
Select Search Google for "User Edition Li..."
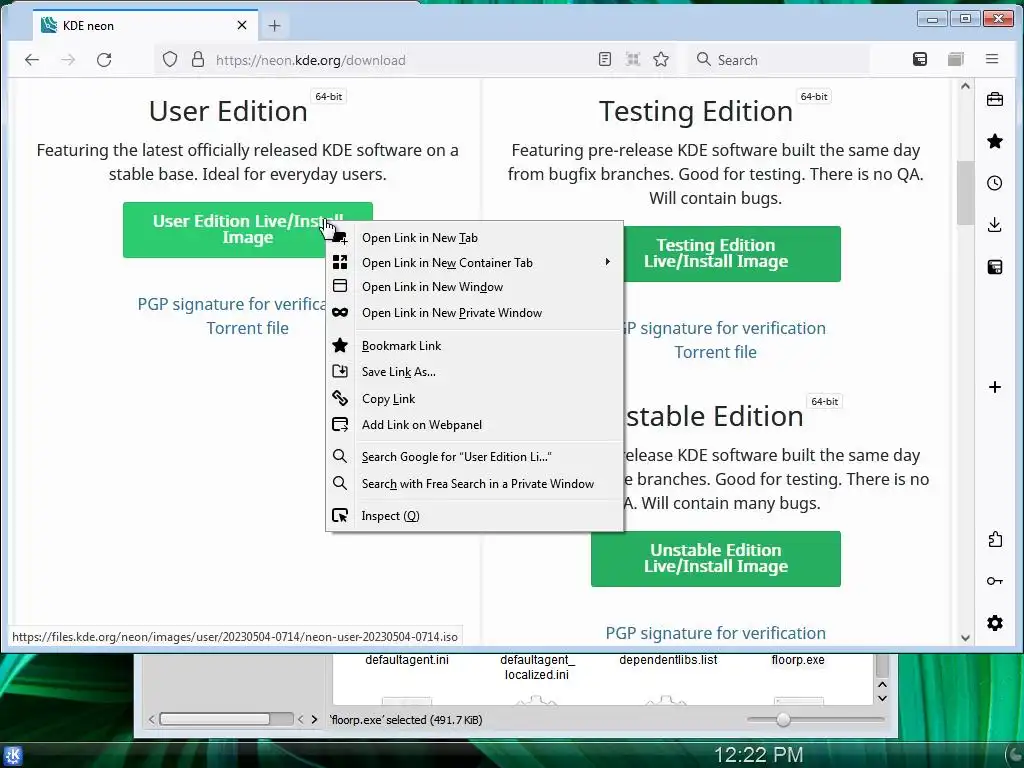pos(474,456)
